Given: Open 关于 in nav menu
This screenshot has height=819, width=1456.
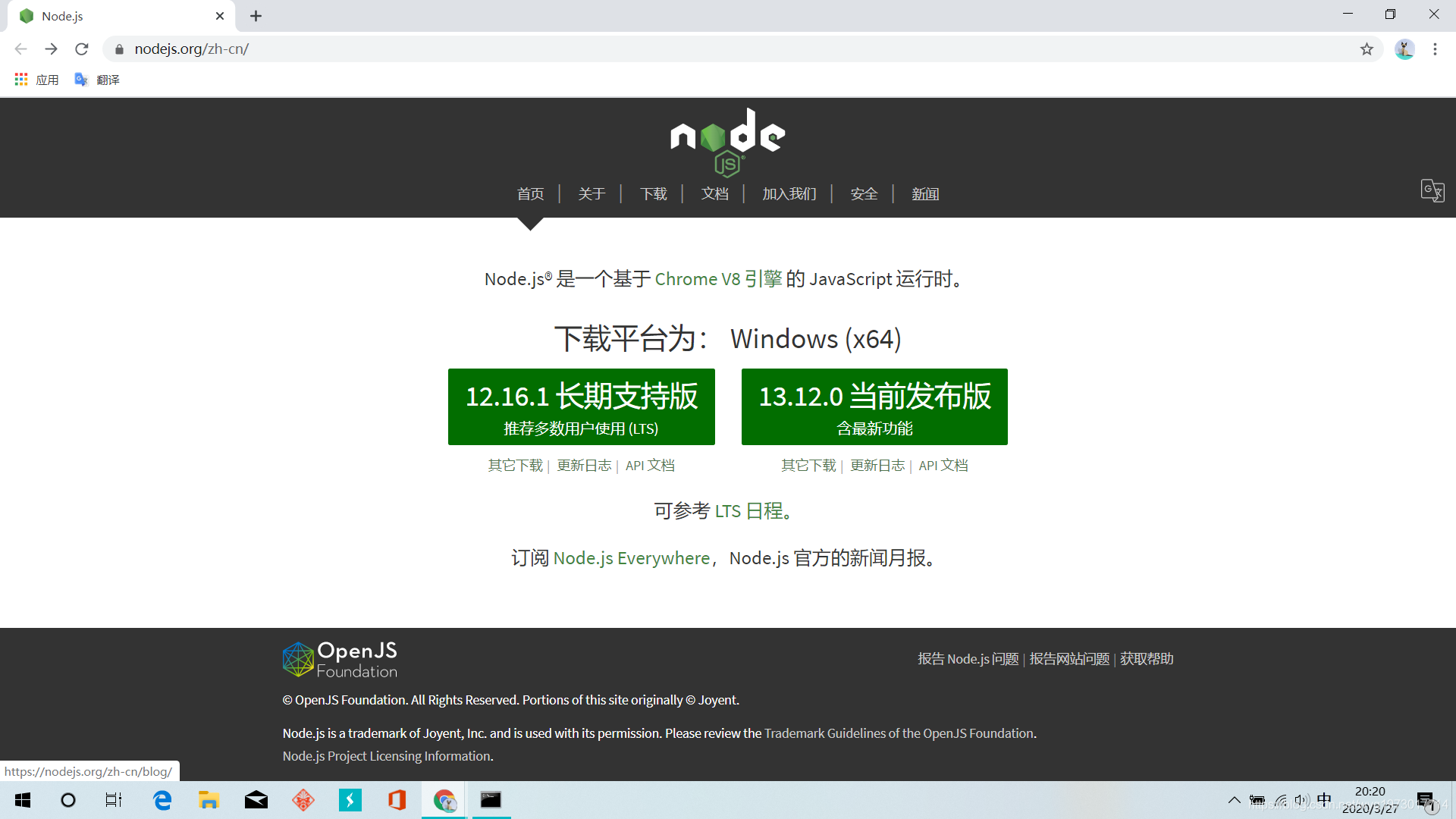Looking at the screenshot, I should 591,194.
